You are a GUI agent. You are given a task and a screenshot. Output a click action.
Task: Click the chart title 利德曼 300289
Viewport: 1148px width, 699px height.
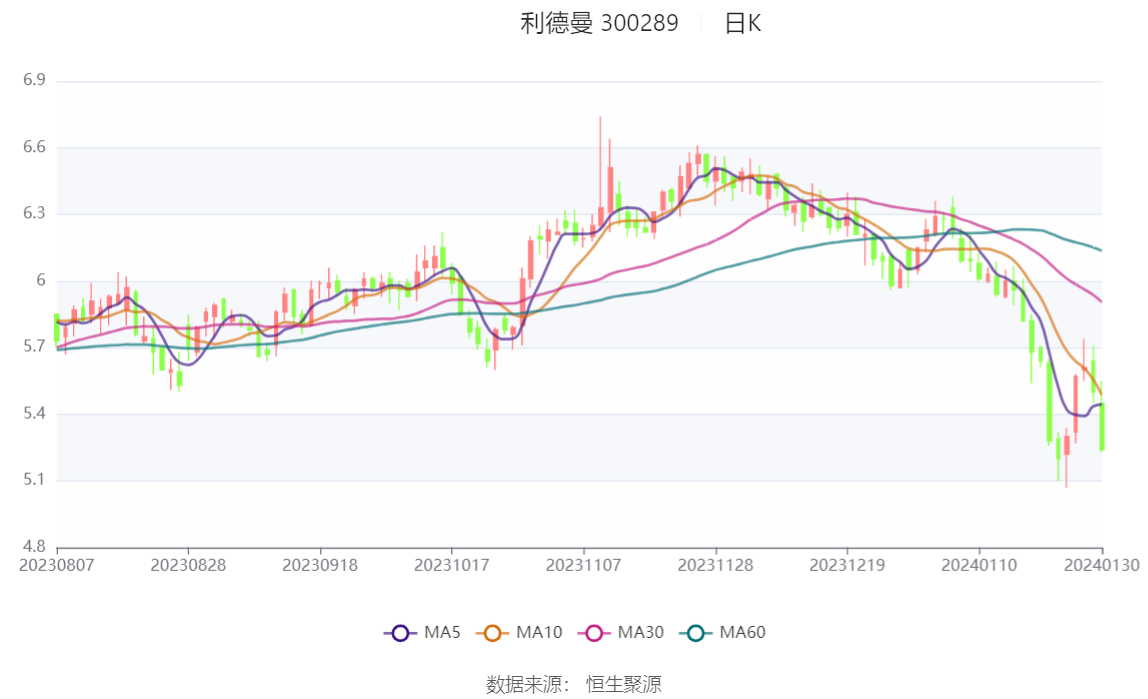(599, 23)
